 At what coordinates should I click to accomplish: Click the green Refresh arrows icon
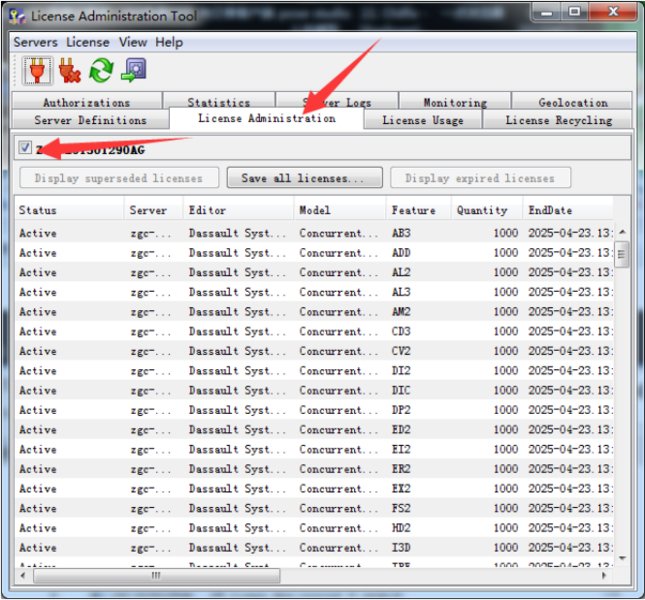click(x=101, y=70)
